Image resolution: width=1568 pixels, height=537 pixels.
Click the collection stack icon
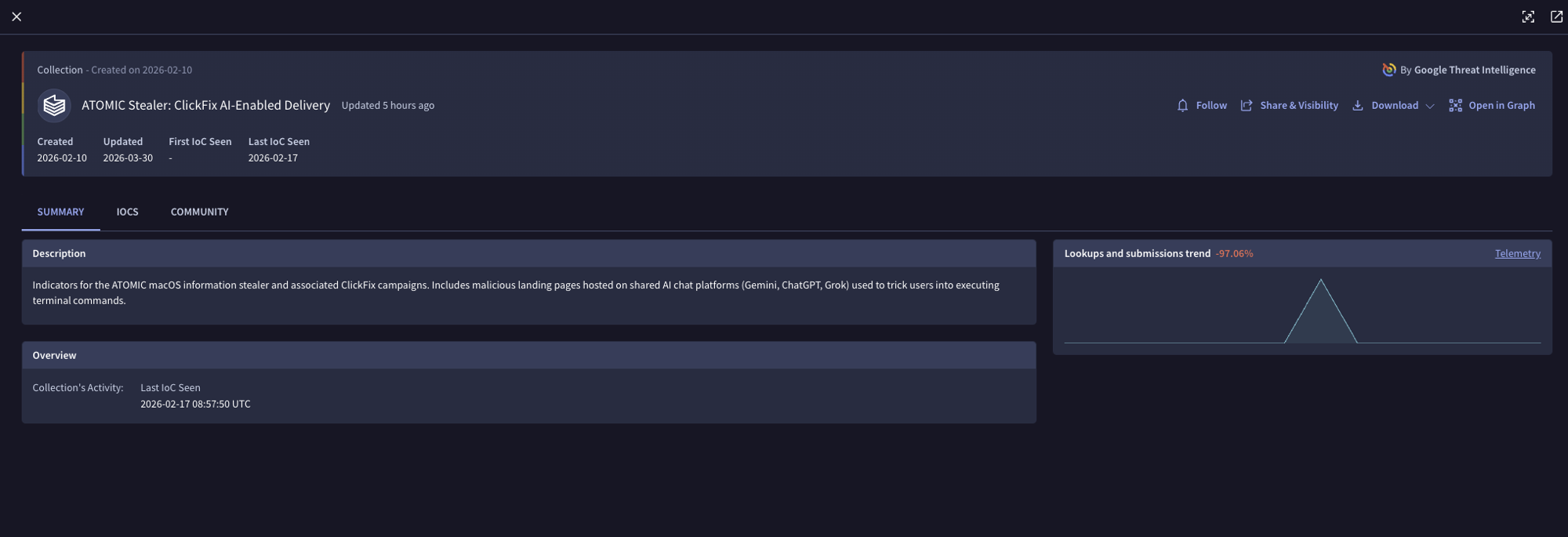[x=54, y=105]
